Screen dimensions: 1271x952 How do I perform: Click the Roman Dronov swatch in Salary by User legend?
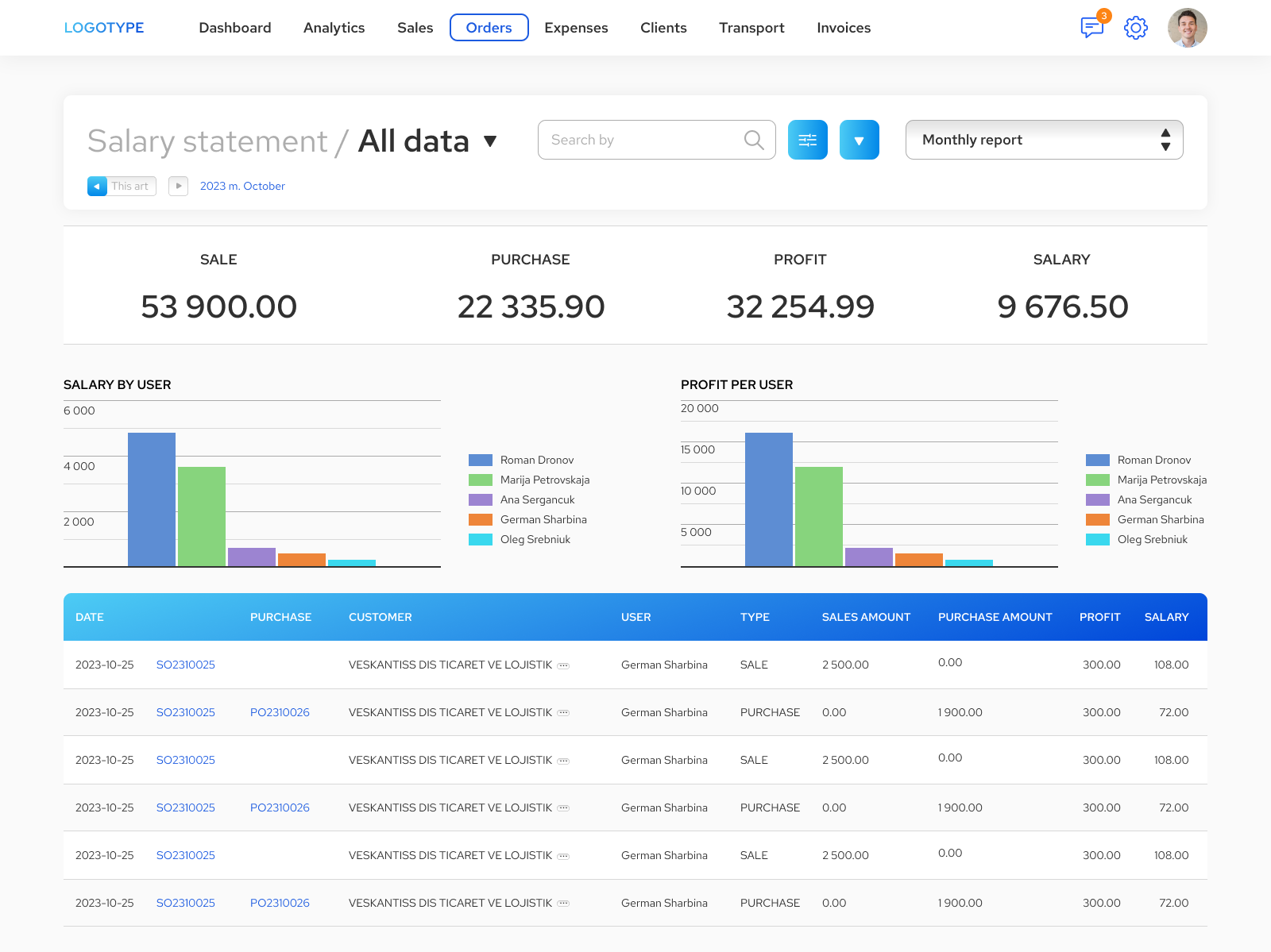pyautogui.click(x=481, y=460)
